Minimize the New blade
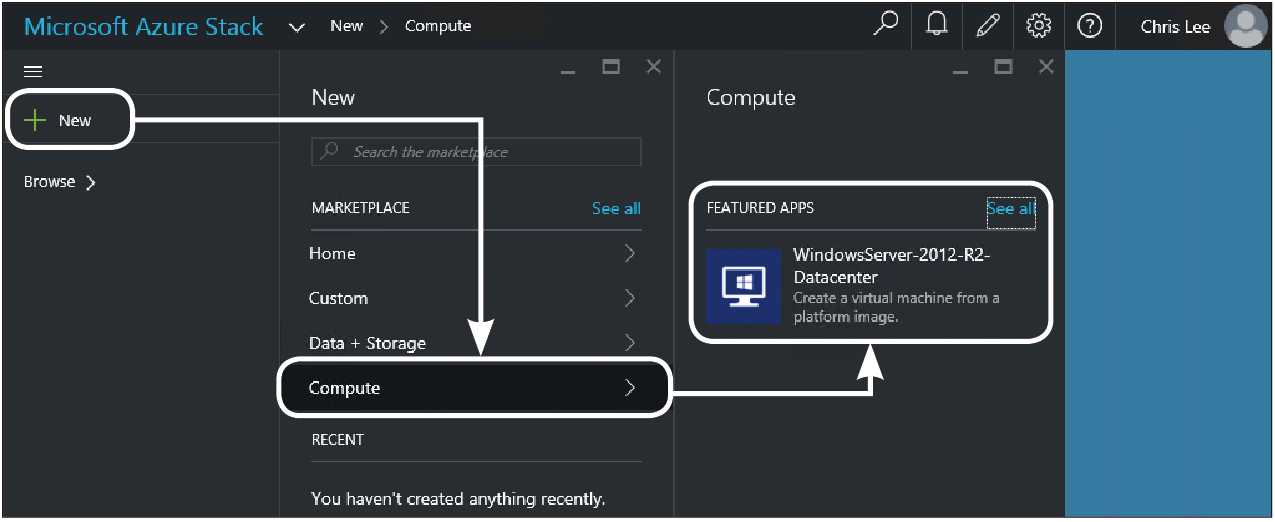1275x522 pixels. coord(567,72)
